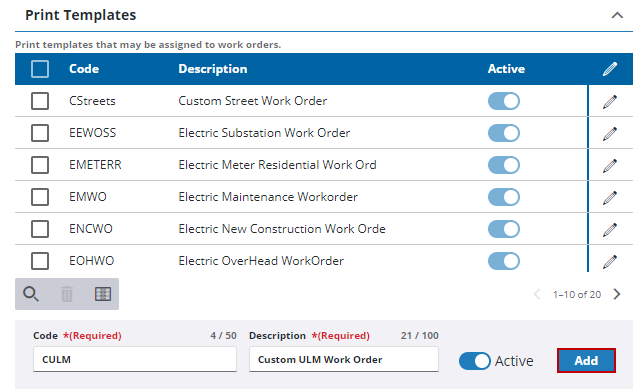
Task: Click the Description field with Custom ULM Work Order
Action: coord(344,359)
